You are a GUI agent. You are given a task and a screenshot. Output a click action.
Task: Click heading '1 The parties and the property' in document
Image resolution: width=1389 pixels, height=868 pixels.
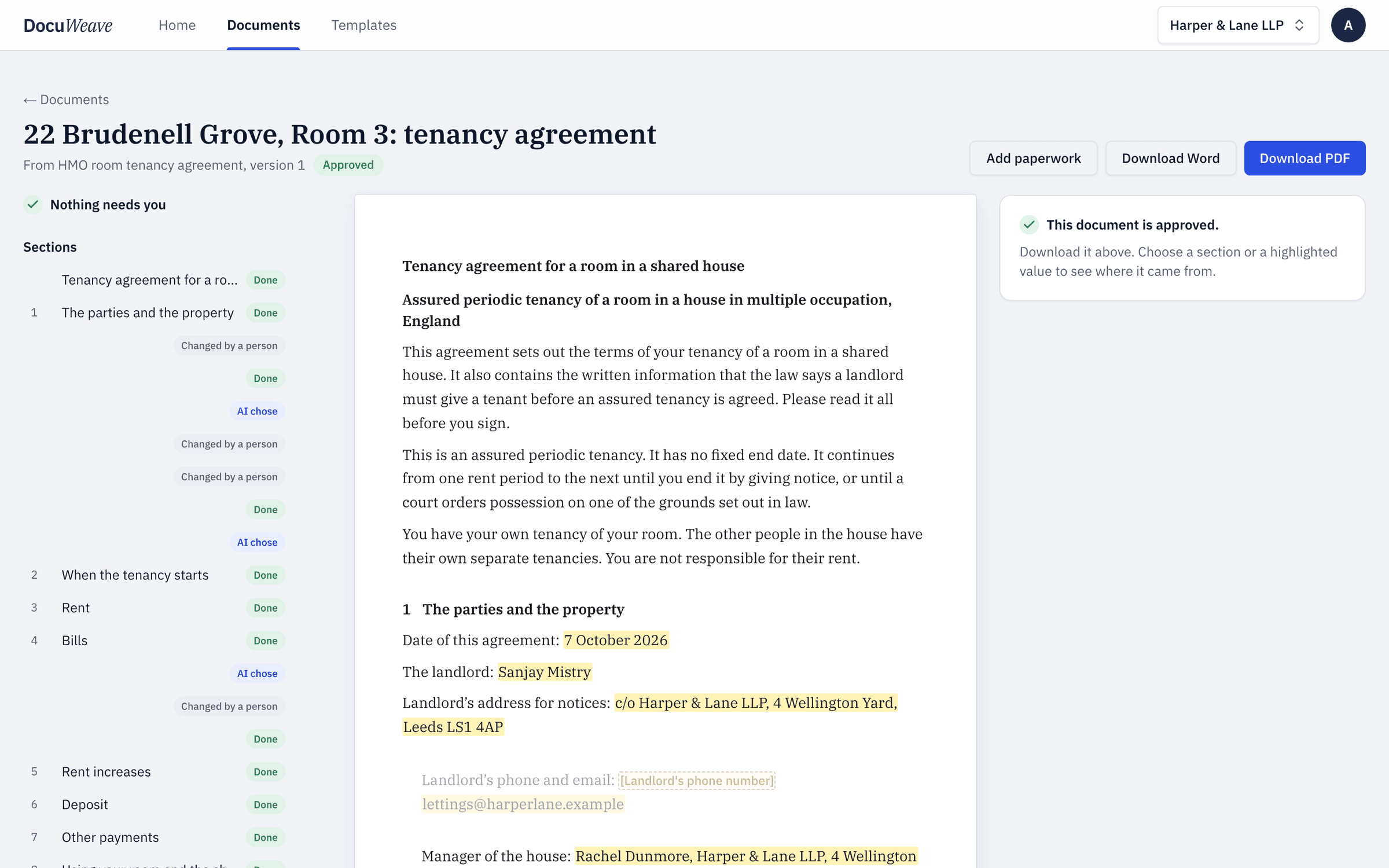513,609
